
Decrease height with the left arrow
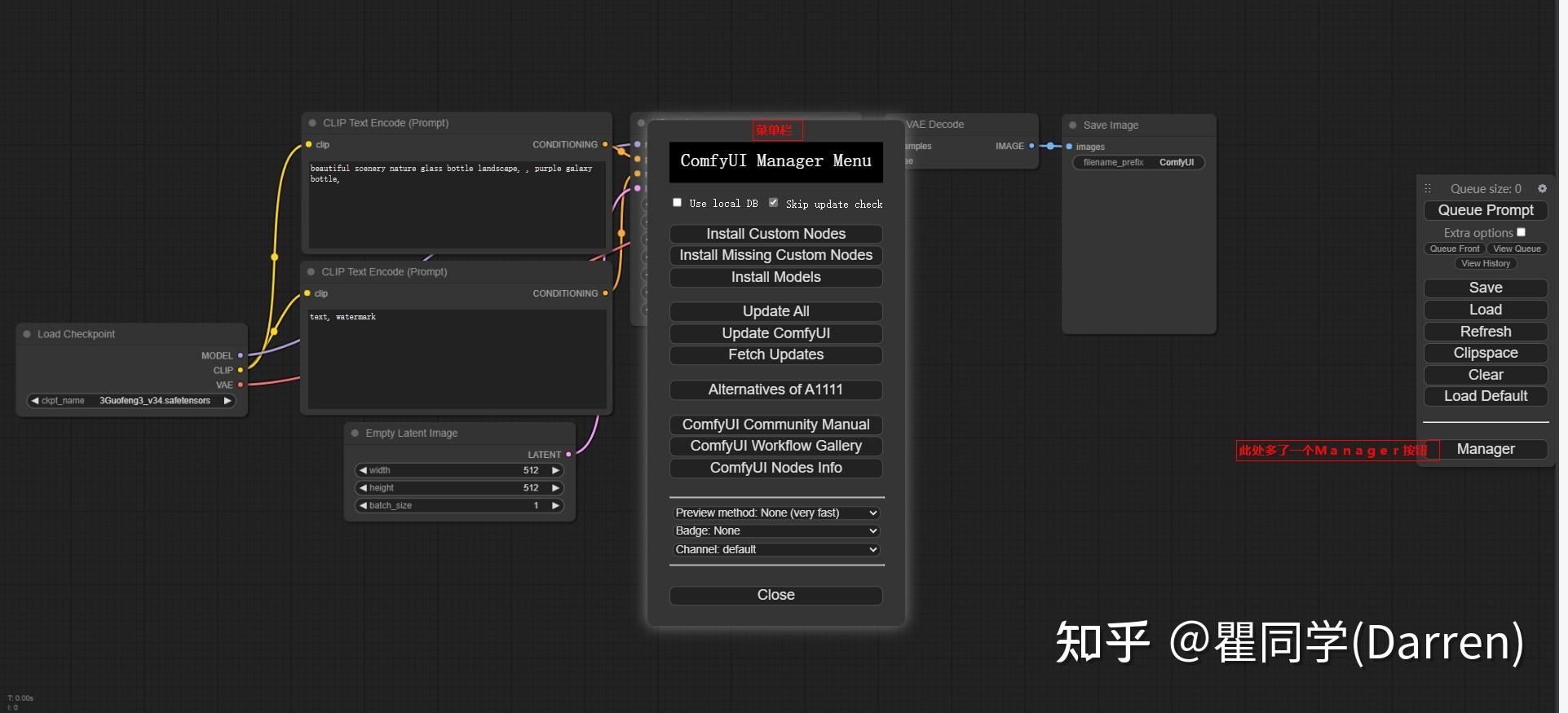point(363,488)
